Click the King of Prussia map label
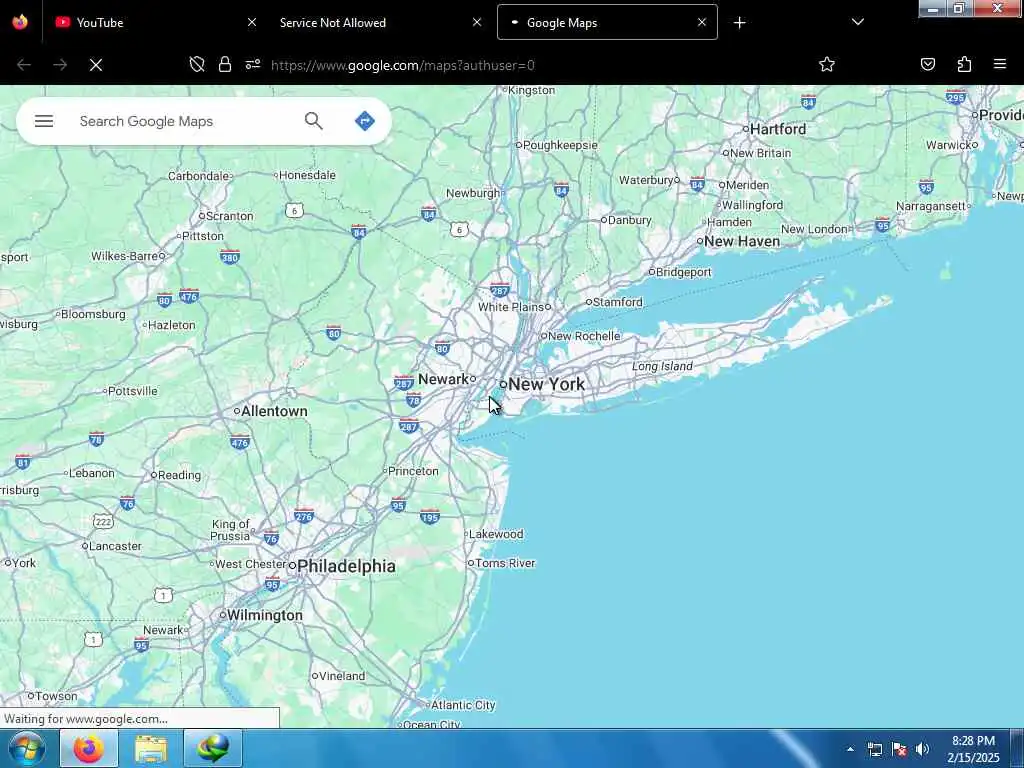 231,530
